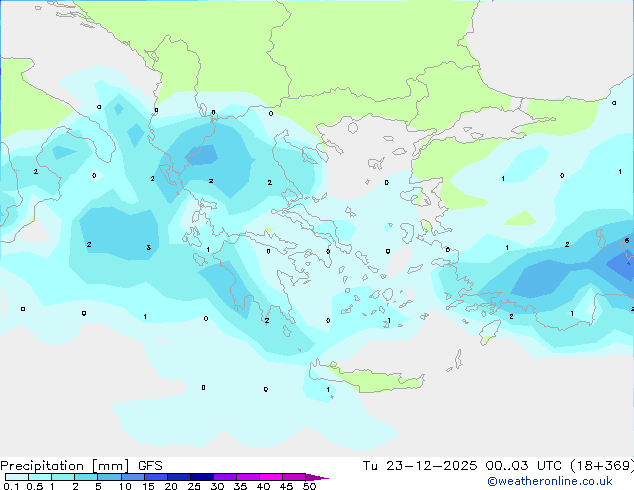Click the 25–30 mm legend color swatch
The height and width of the screenshot is (490, 634).
(202, 477)
